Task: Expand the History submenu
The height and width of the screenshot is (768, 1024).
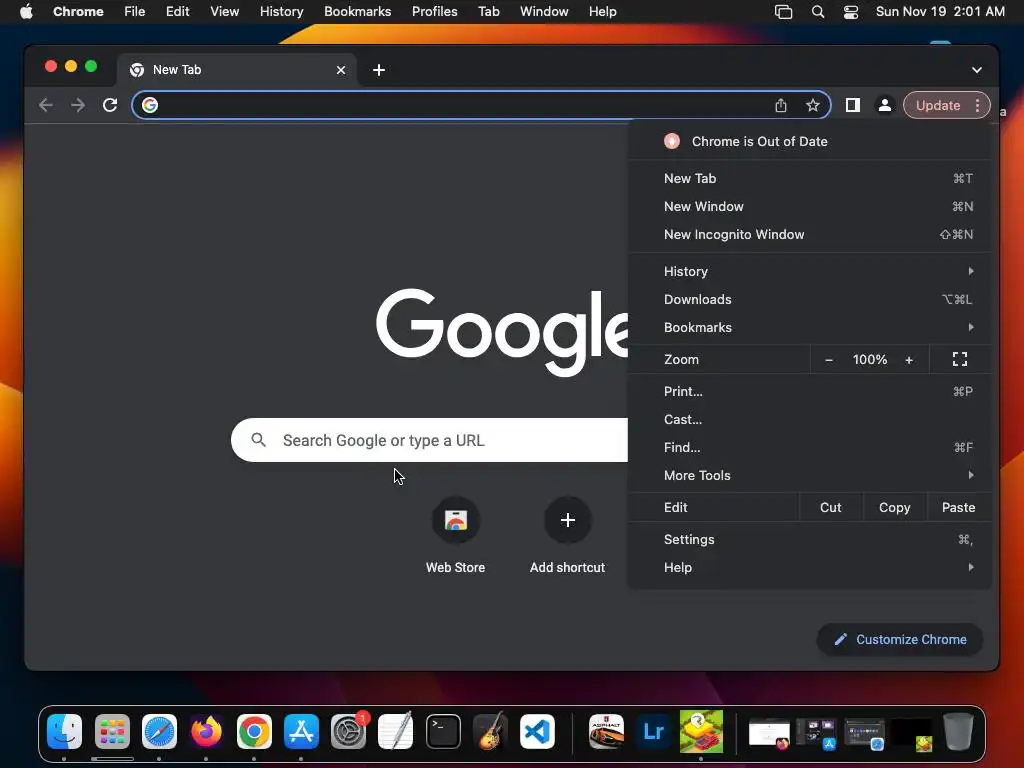Action: (x=810, y=271)
